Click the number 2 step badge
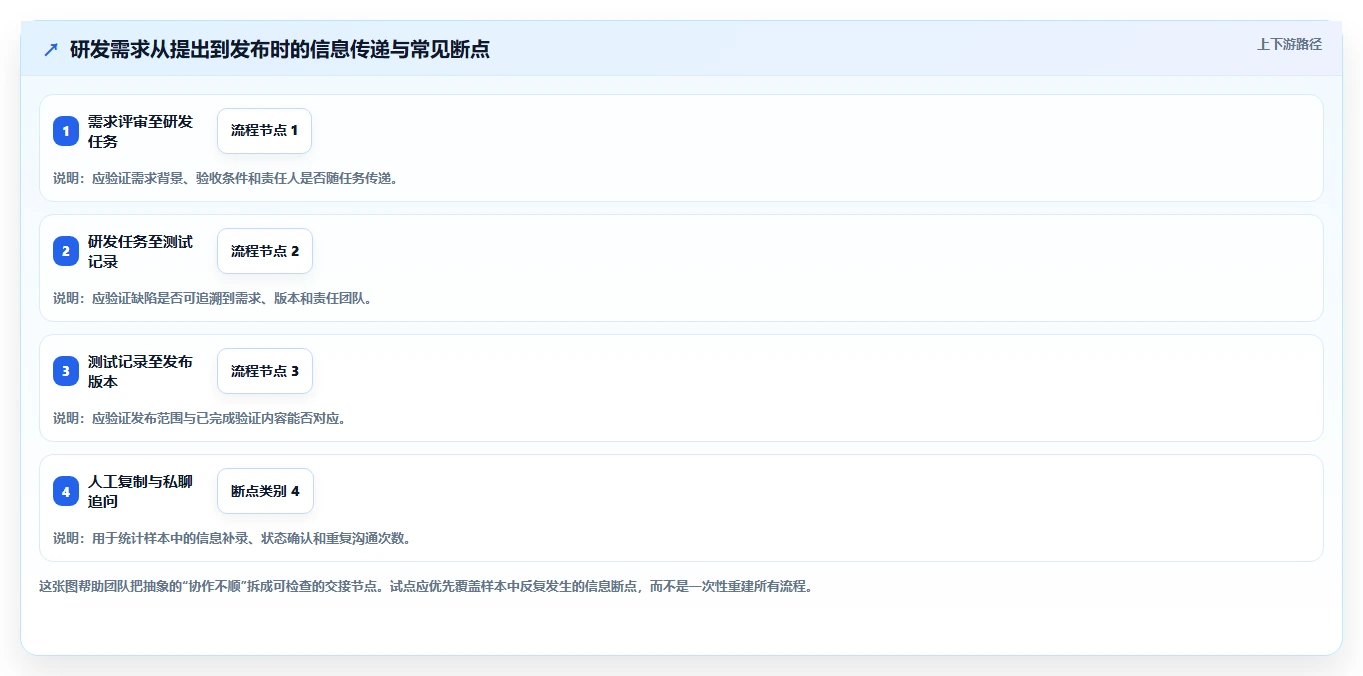Image resolution: width=1363 pixels, height=676 pixels. (66, 251)
